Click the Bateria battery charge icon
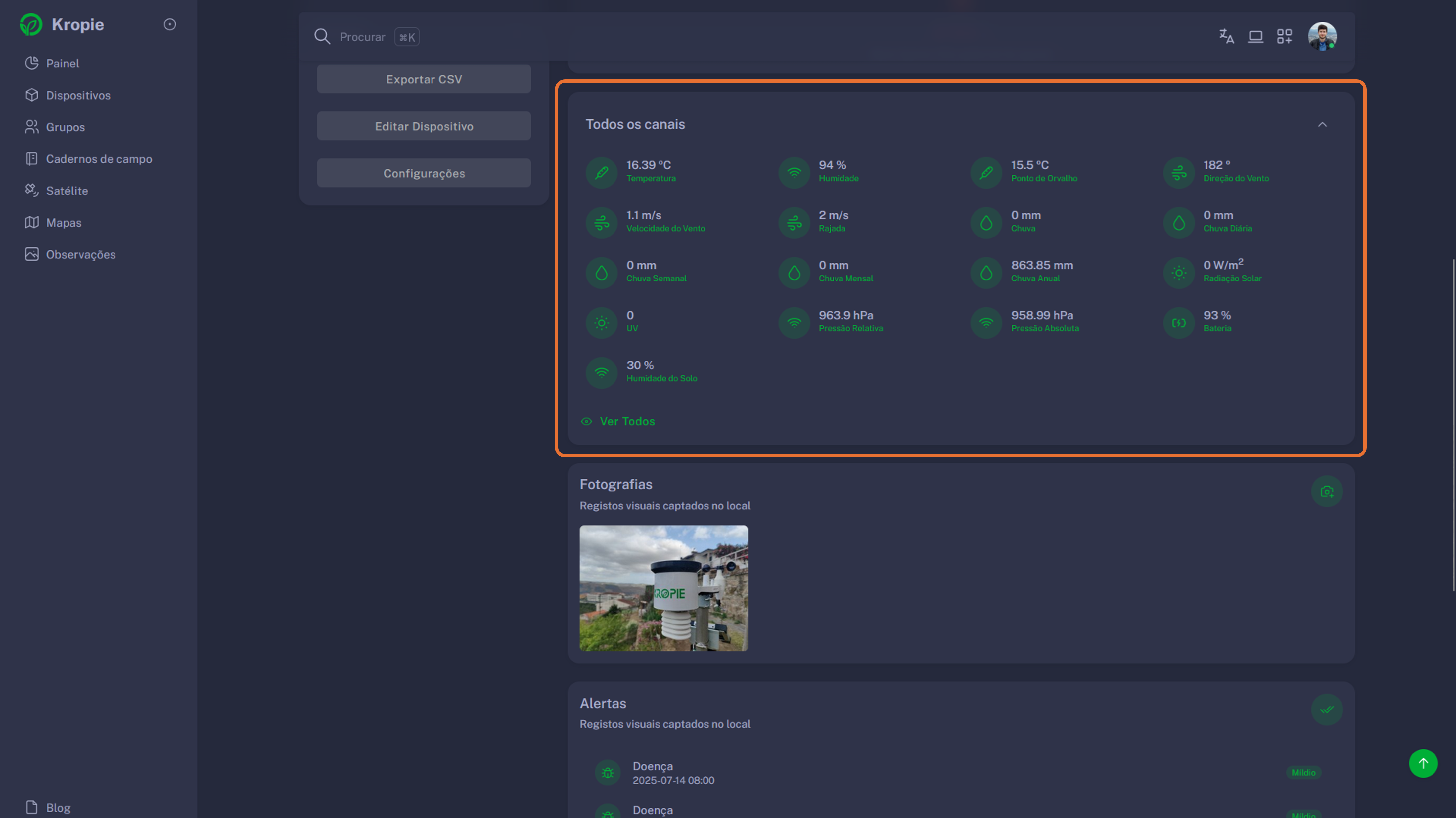1456x818 pixels. (1178, 323)
